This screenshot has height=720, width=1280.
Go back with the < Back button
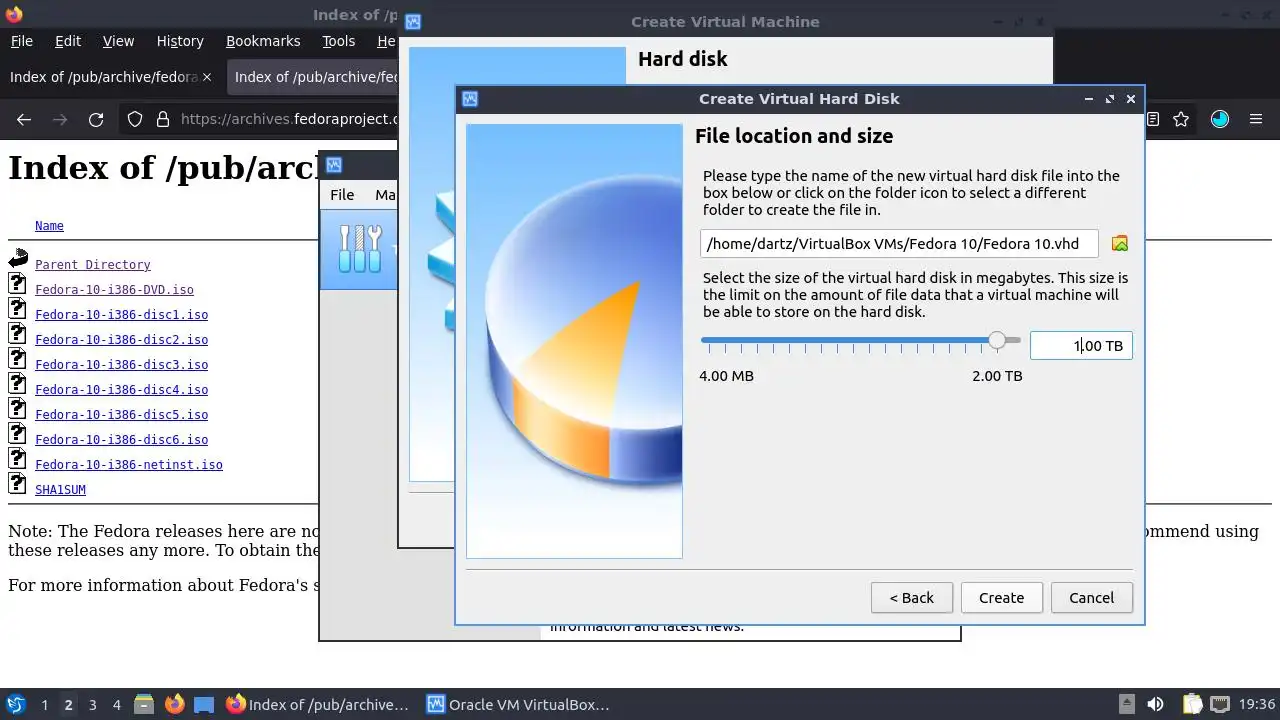point(911,598)
